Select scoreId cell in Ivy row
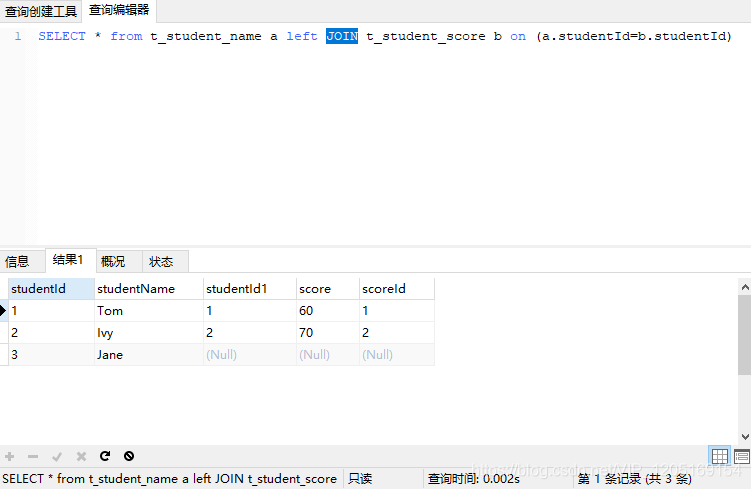 tap(397, 333)
